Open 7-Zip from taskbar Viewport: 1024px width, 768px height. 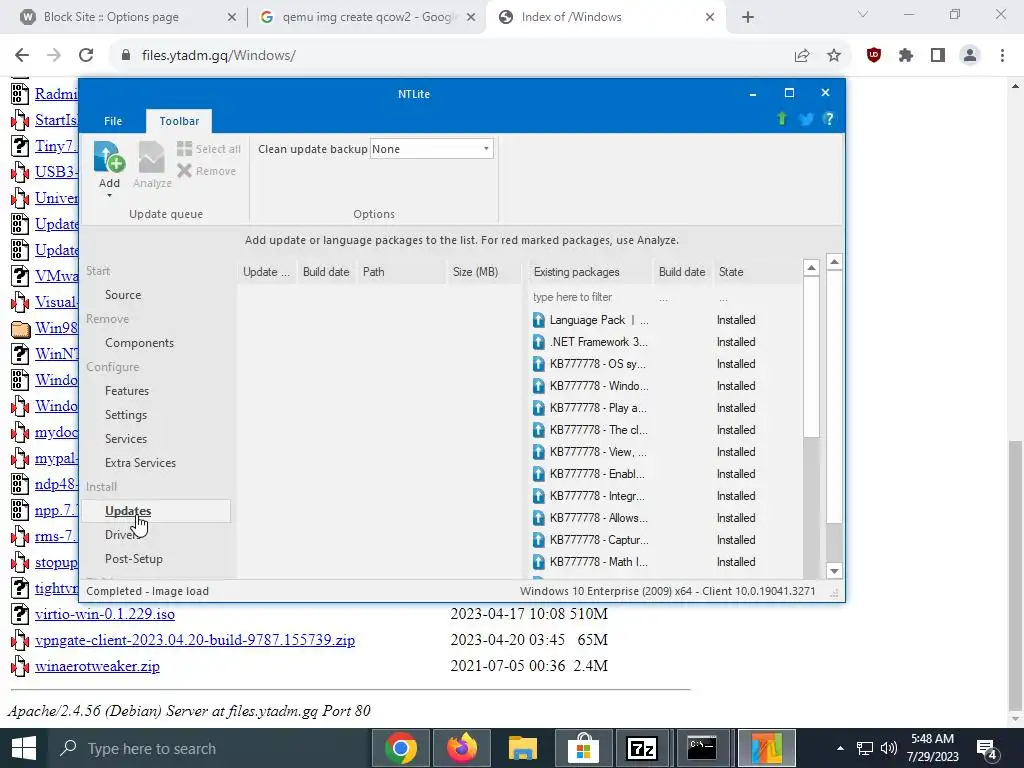[x=641, y=748]
